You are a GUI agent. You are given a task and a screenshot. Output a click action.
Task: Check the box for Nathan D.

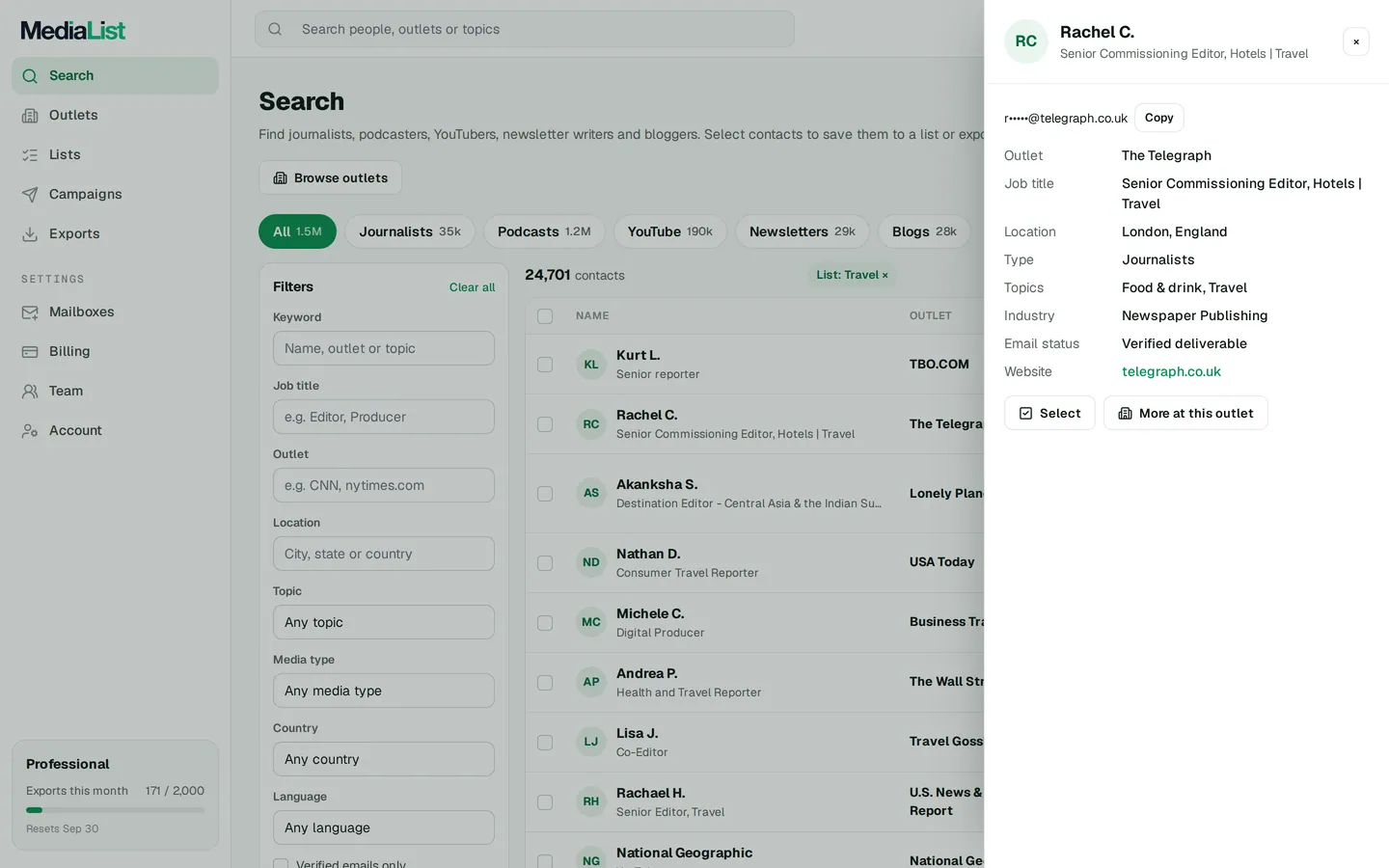(545, 563)
